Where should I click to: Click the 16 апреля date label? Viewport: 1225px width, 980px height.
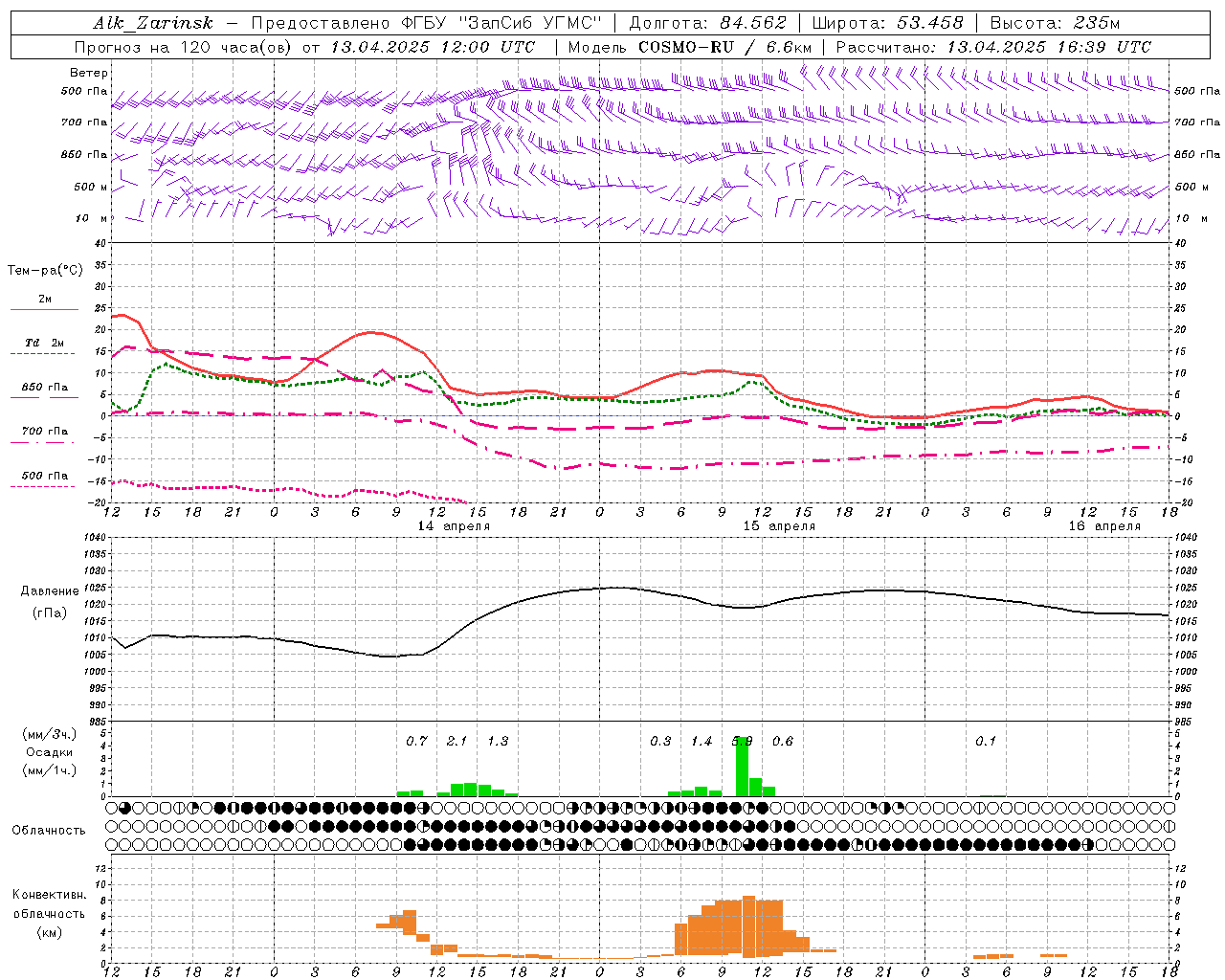(1104, 526)
